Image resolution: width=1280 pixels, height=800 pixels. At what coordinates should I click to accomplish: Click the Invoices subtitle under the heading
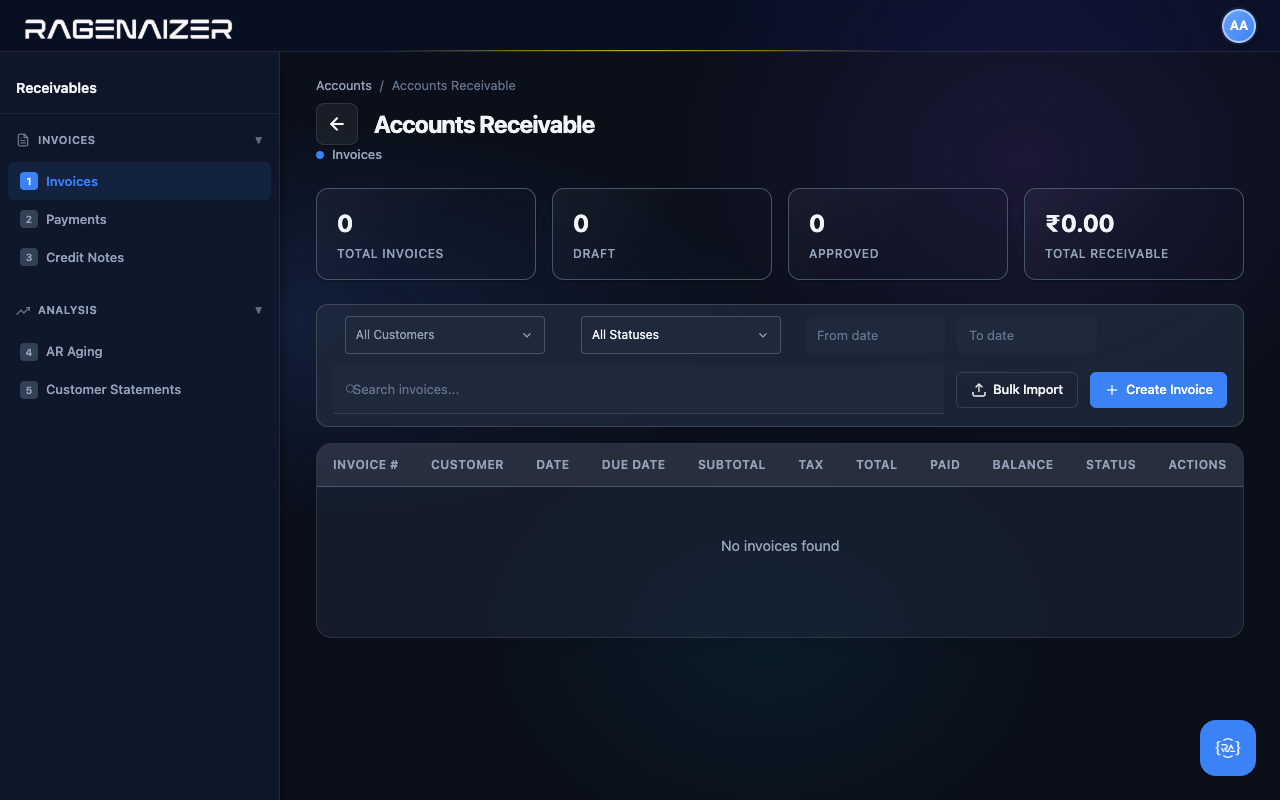pyautogui.click(x=357, y=155)
